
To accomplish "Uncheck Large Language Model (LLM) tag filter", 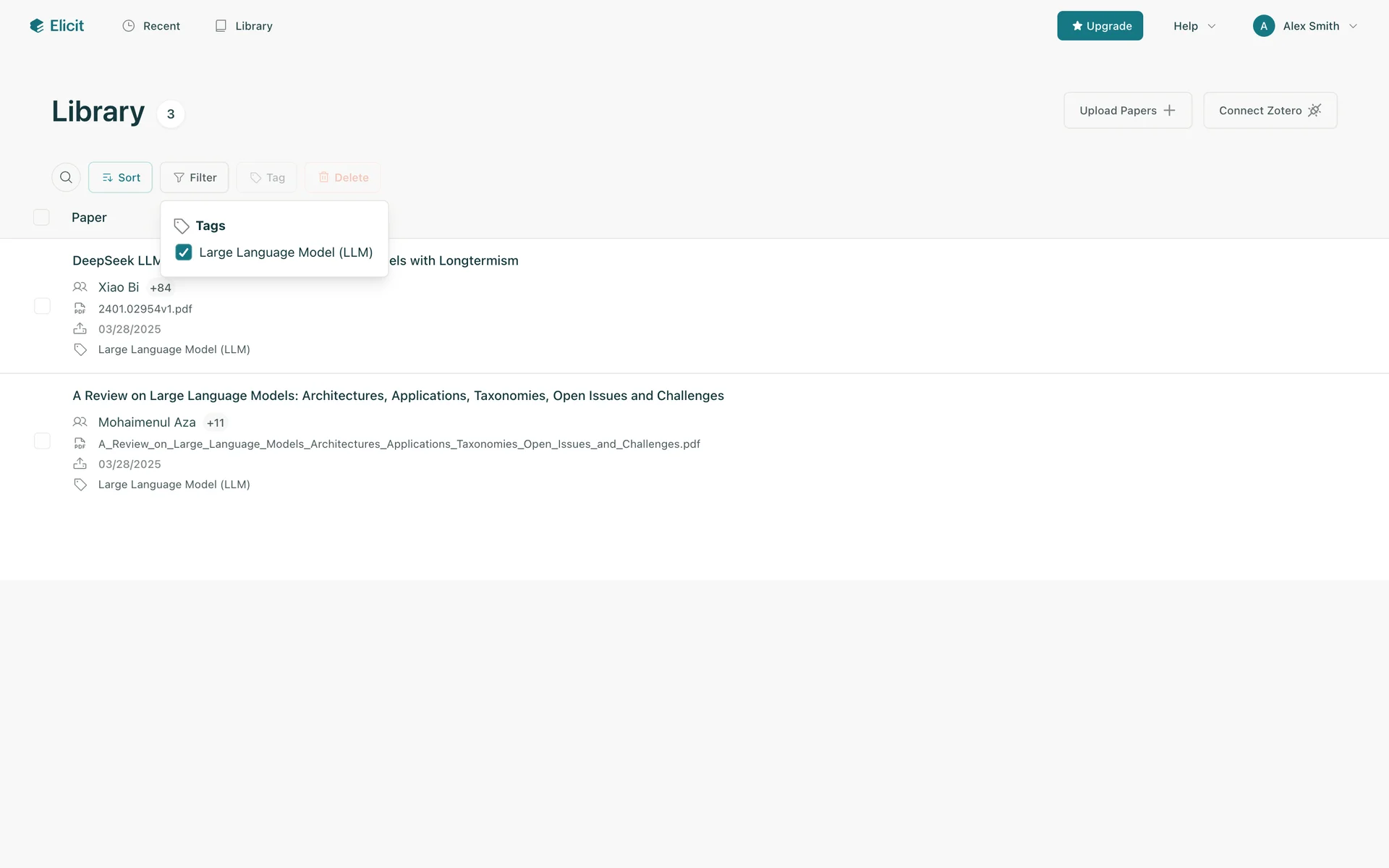I will 184,252.
